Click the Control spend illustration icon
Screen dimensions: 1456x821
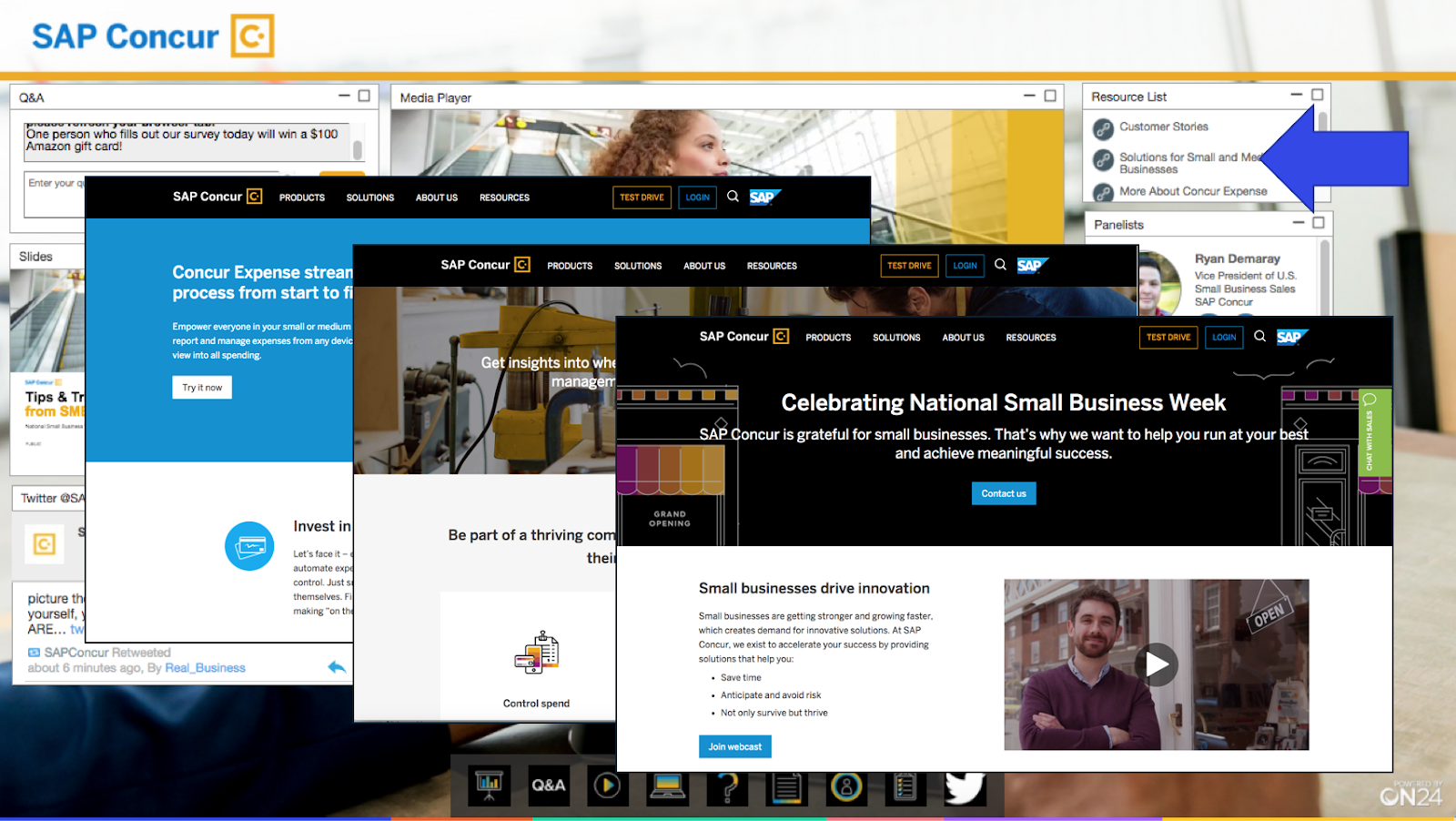click(x=537, y=653)
